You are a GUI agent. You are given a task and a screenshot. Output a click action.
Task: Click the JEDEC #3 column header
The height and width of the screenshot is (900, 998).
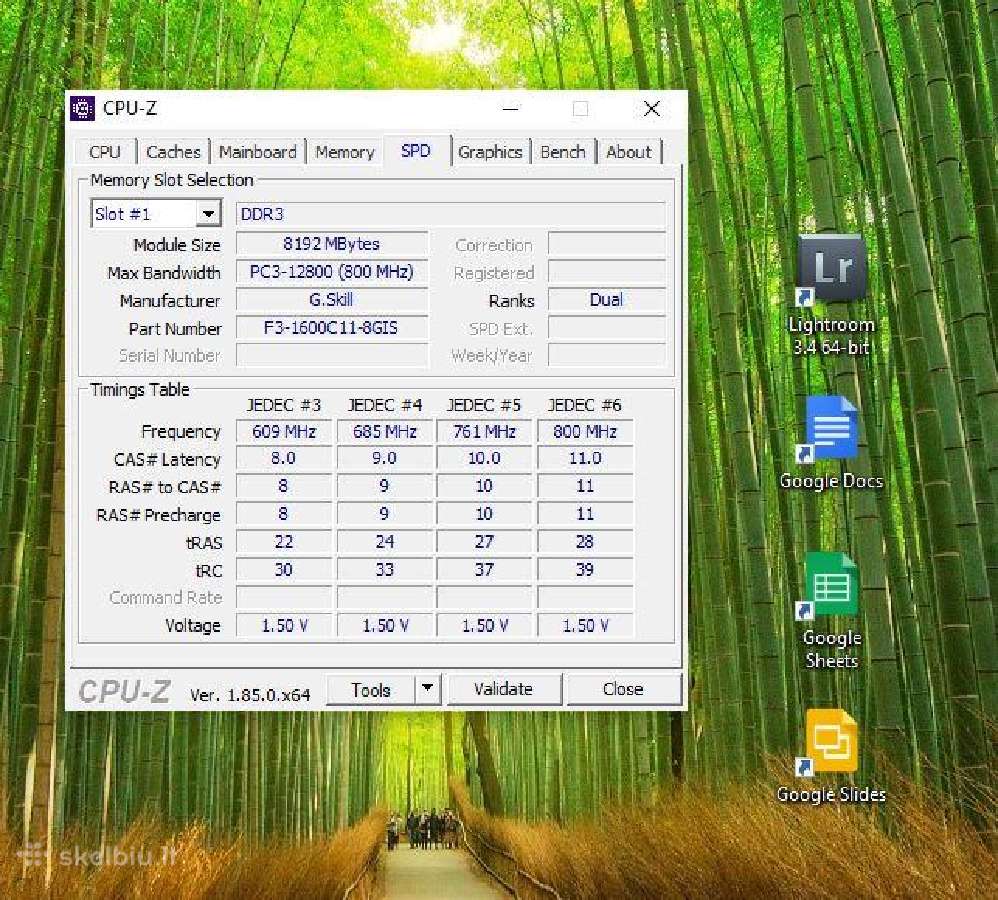(x=284, y=405)
